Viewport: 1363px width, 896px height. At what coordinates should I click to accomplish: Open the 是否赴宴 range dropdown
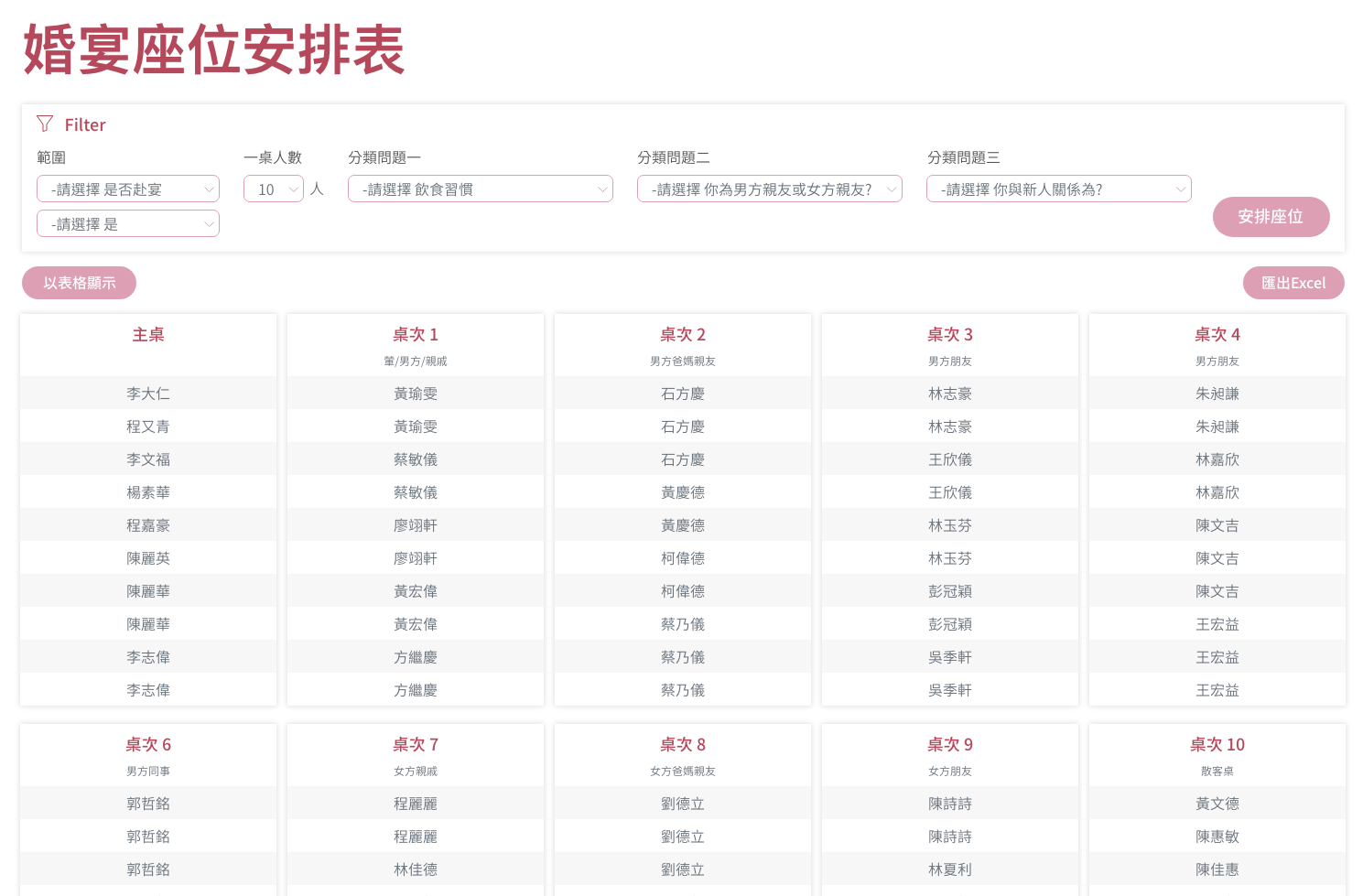point(128,189)
